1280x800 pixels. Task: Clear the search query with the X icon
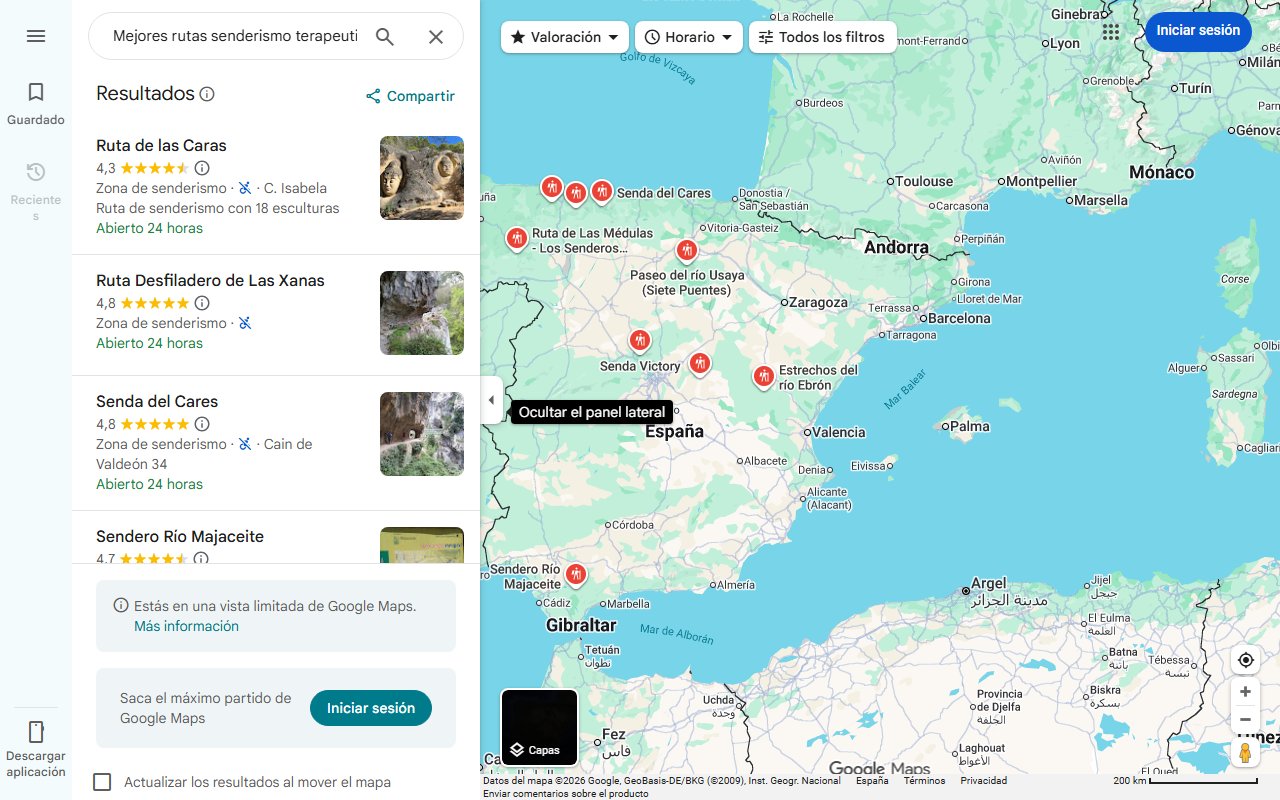coord(436,36)
